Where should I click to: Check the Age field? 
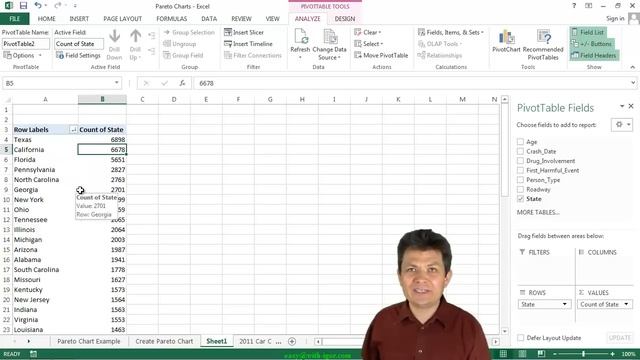520,142
